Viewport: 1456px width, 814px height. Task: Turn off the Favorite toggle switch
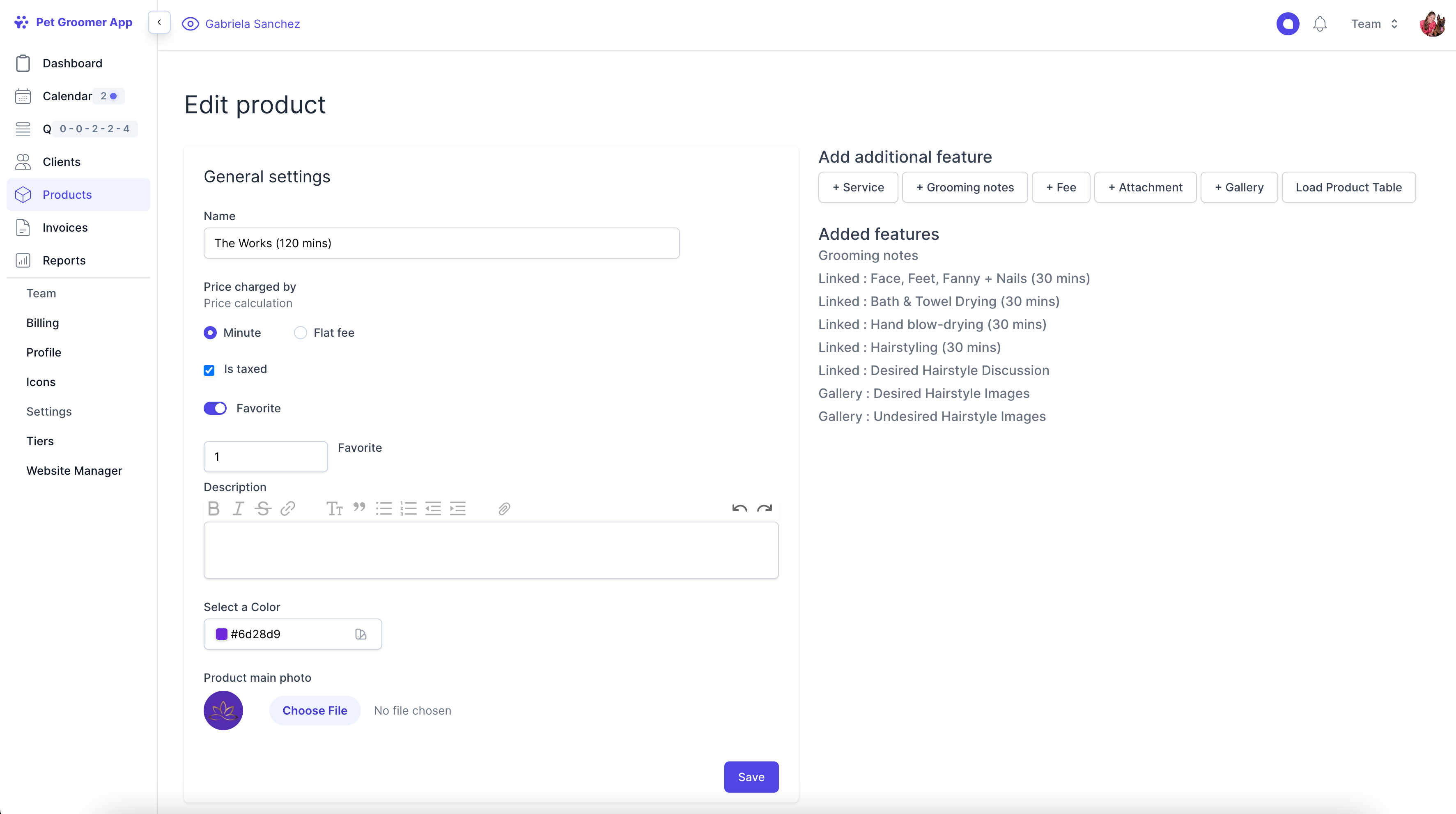pos(215,408)
